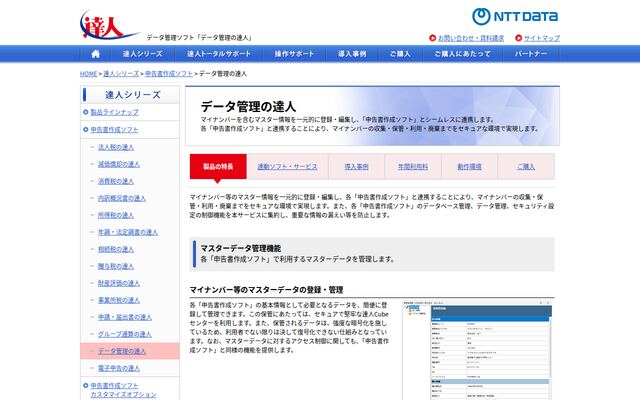The width and height of the screenshot is (640, 400).
Task: Select the 製品の特長 tab
Action: [218, 167]
